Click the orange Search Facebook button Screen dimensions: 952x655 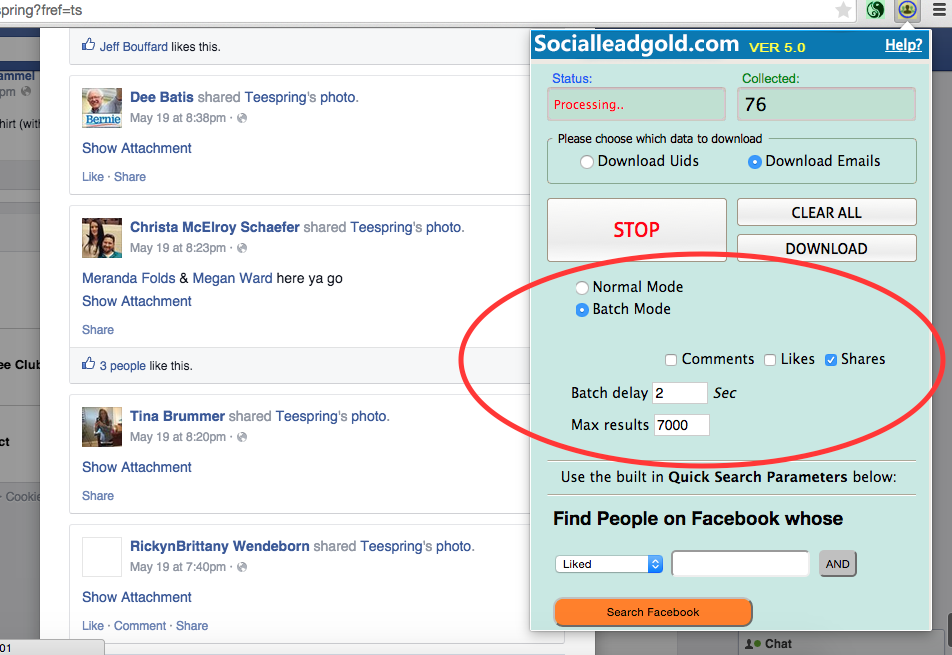(x=653, y=612)
